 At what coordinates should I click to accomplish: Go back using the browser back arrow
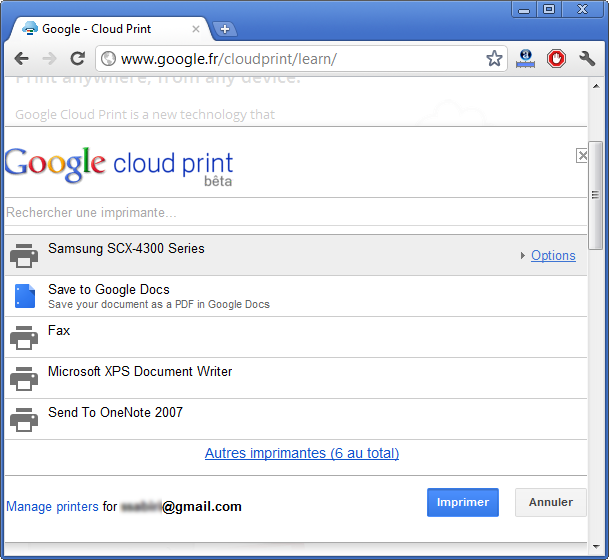coord(21,59)
